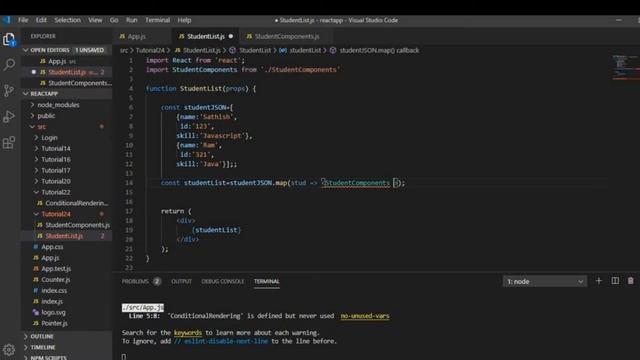Switch to the Debug Console tab
Screen dimensions: 640x360
point(222,281)
